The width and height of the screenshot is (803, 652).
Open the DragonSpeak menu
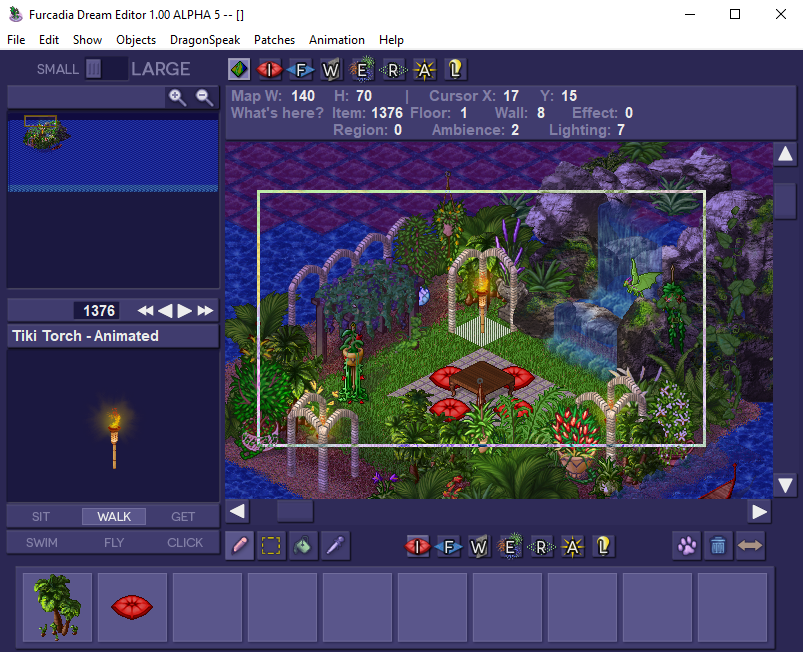pos(205,40)
